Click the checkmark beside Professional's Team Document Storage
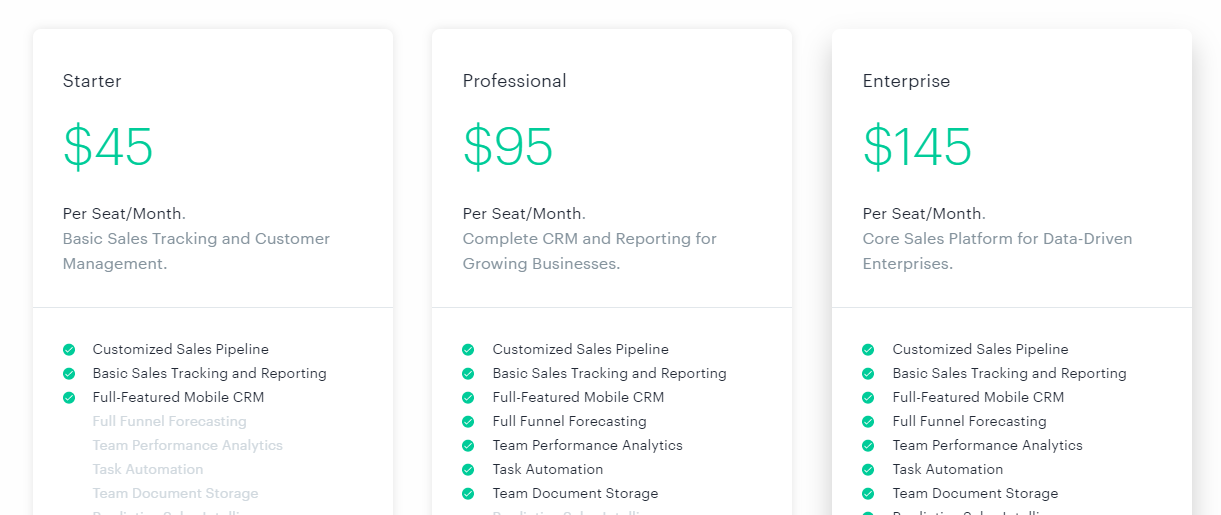This screenshot has width=1221, height=515. tap(468, 494)
